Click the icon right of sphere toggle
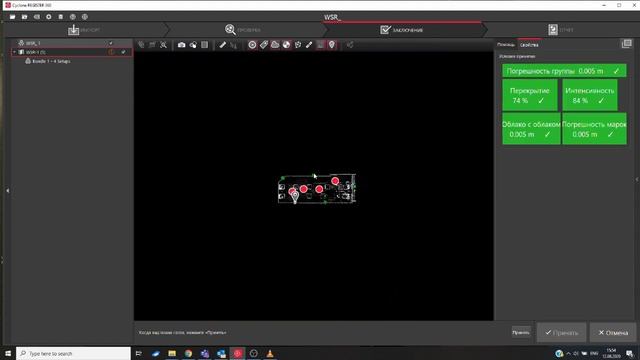The image size is (640, 360). click(x=298, y=45)
